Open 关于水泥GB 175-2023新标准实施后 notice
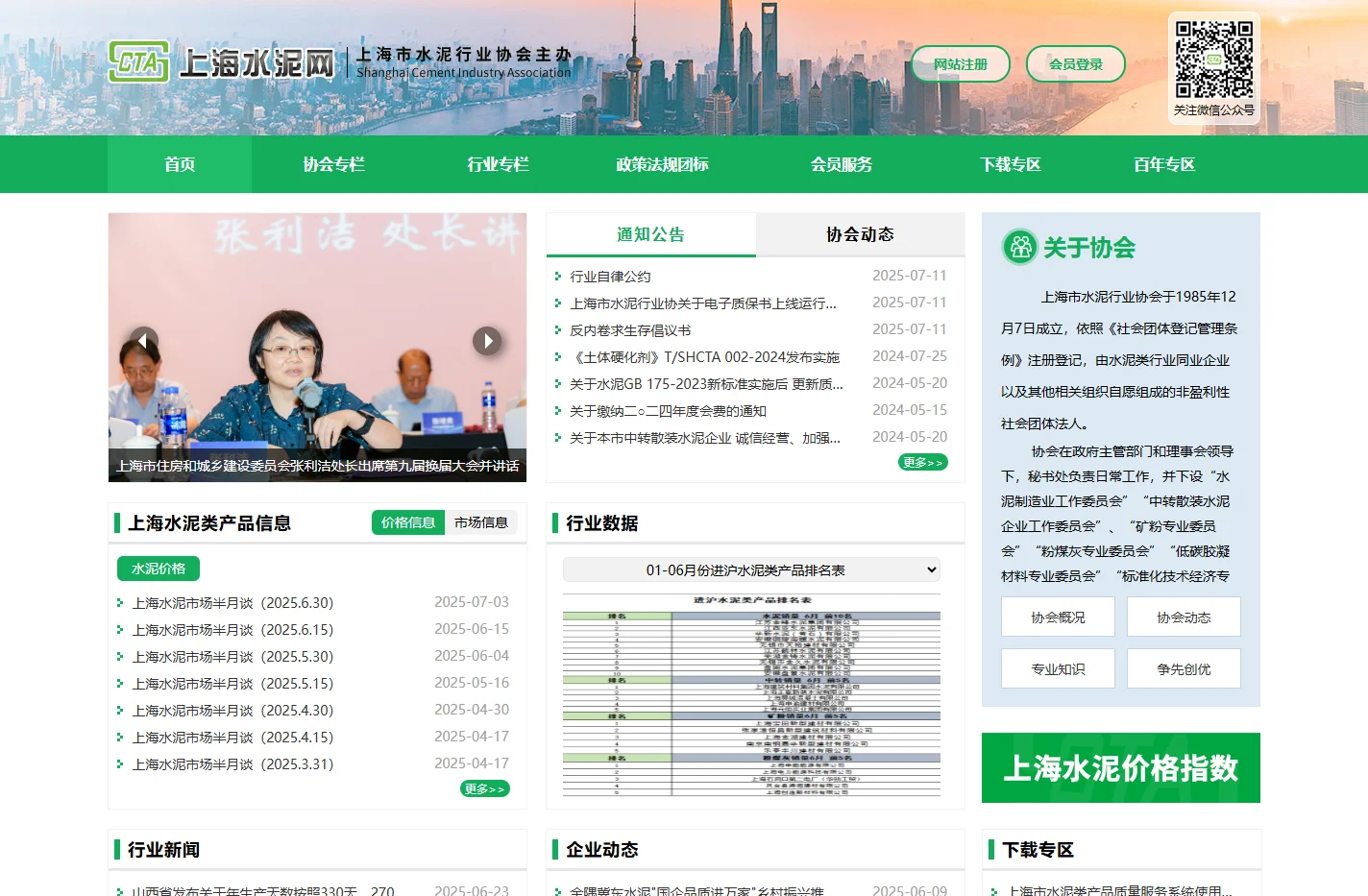This screenshot has width=1368, height=896. click(706, 384)
